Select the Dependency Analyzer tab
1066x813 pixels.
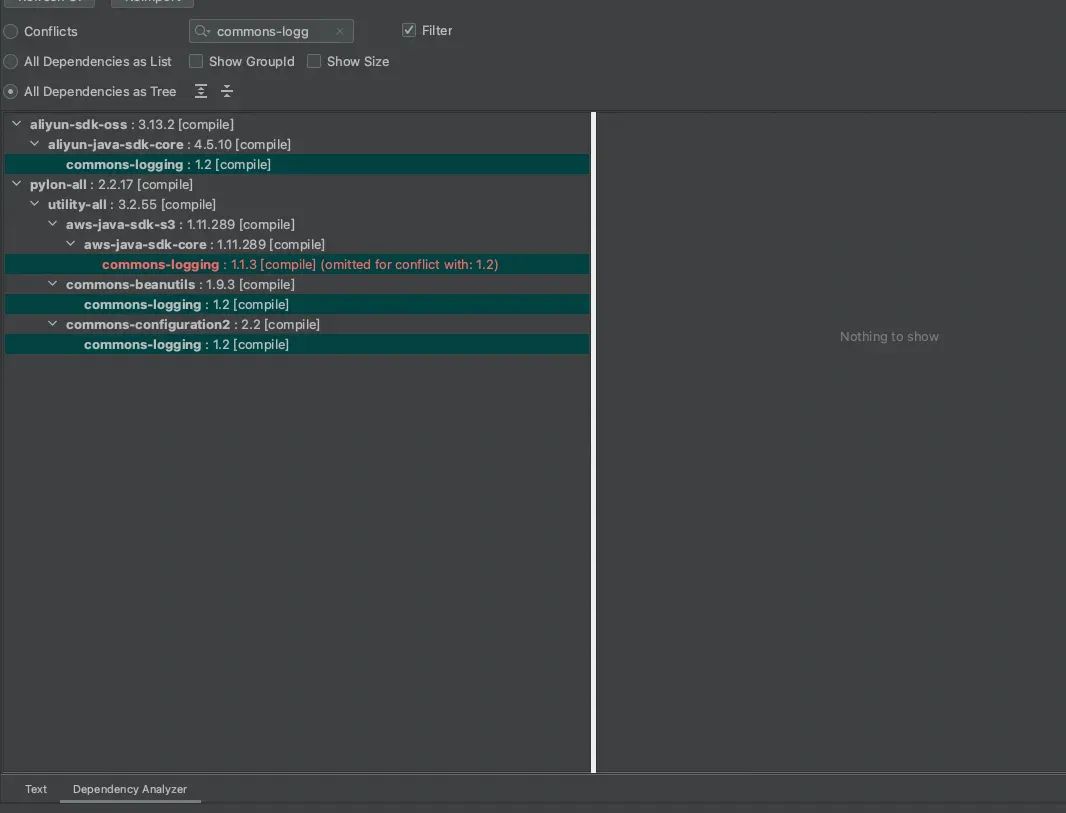130,789
